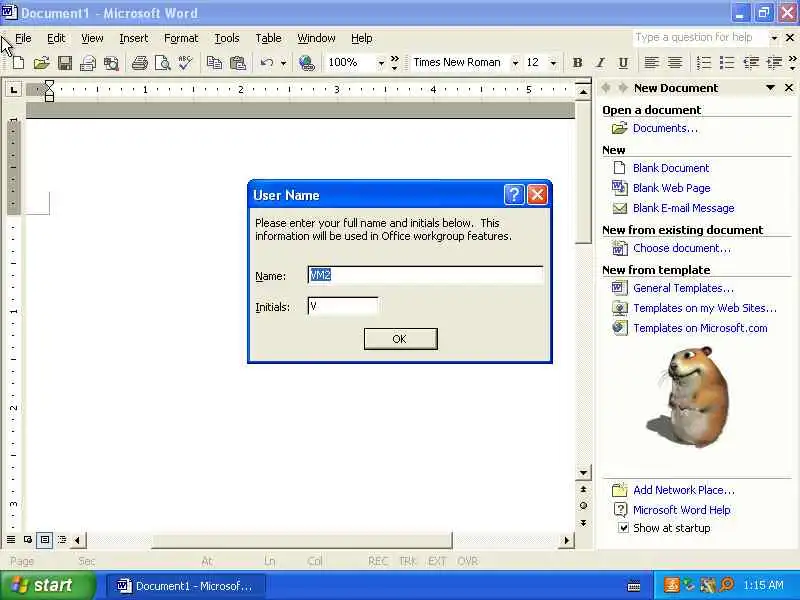The height and width of the screenshot is (600, 800).
Task: Open Print Preview from toolbar
Action: pyautogui.click(x=162, y=63)
